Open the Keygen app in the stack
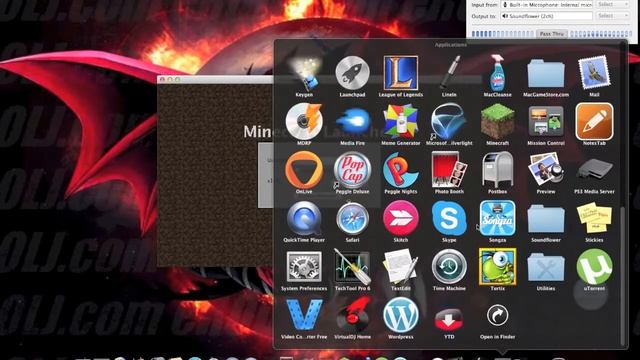The height and width of the screenshot is (360, 640). [304, 73]
